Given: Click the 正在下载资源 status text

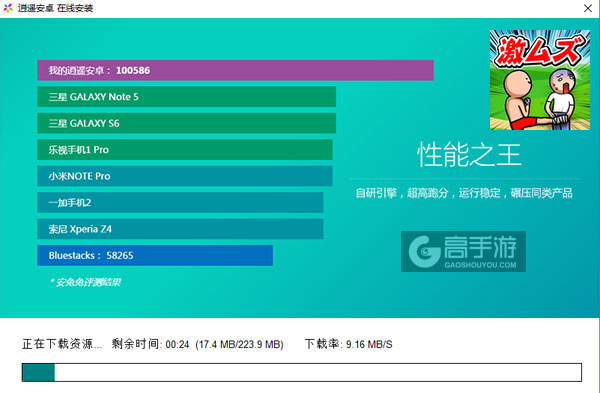Looking at the screenshot, I should click(62, 344).
